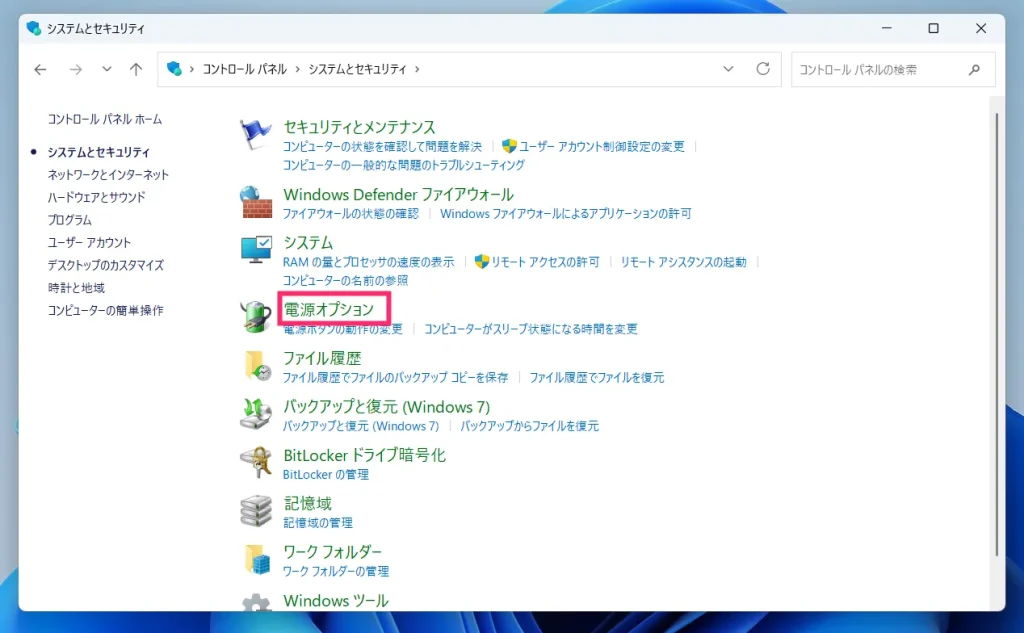Click ファイル履歴でファイルを復元 link
Image resolution: width=1024 pixels, height=633 pixels.
click(x=596, y=377)
